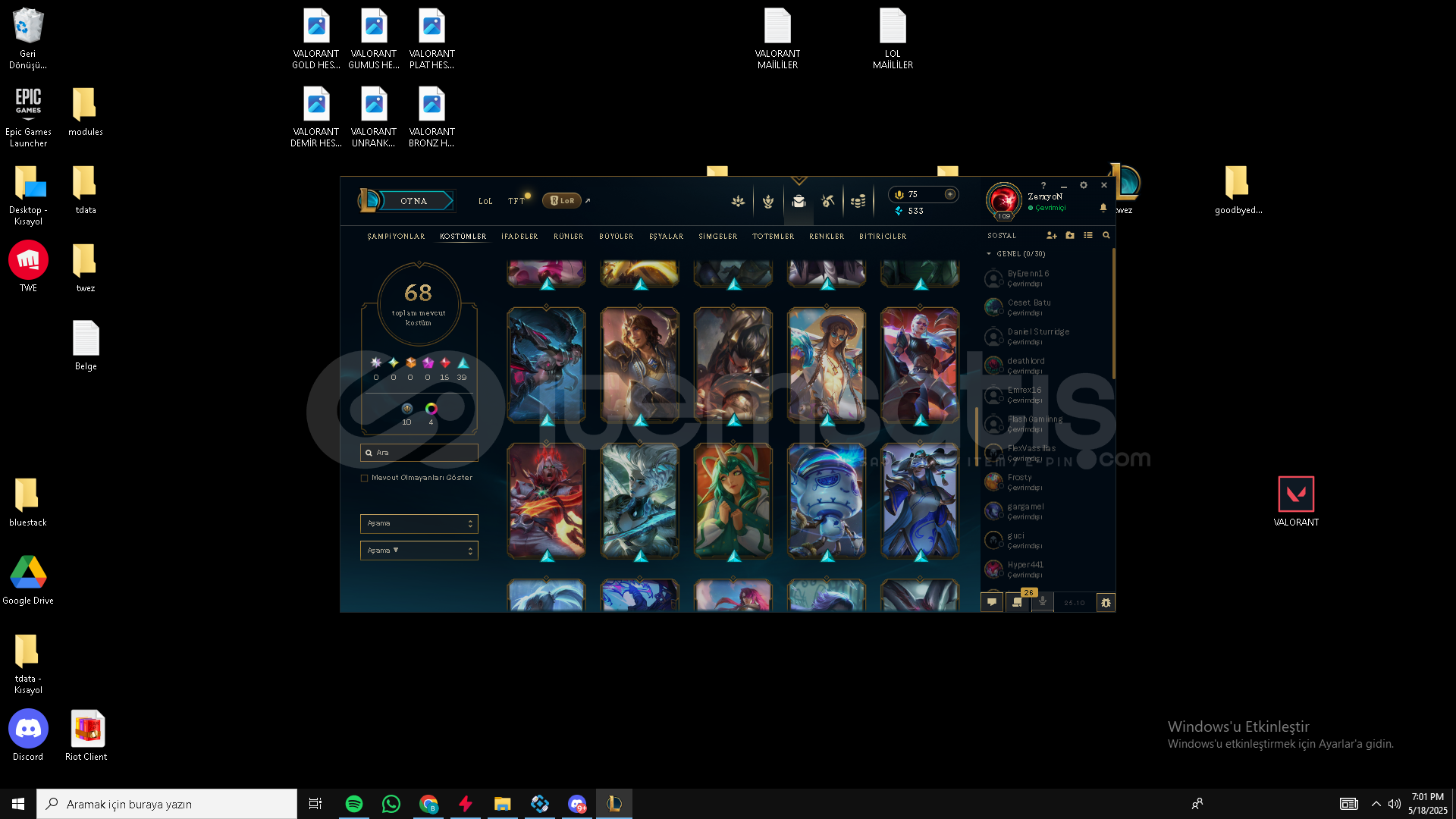The width and height of the screenshot is (1456, 819).
Task: Click the friends list scrollbar
Action: pos(1113,314)
